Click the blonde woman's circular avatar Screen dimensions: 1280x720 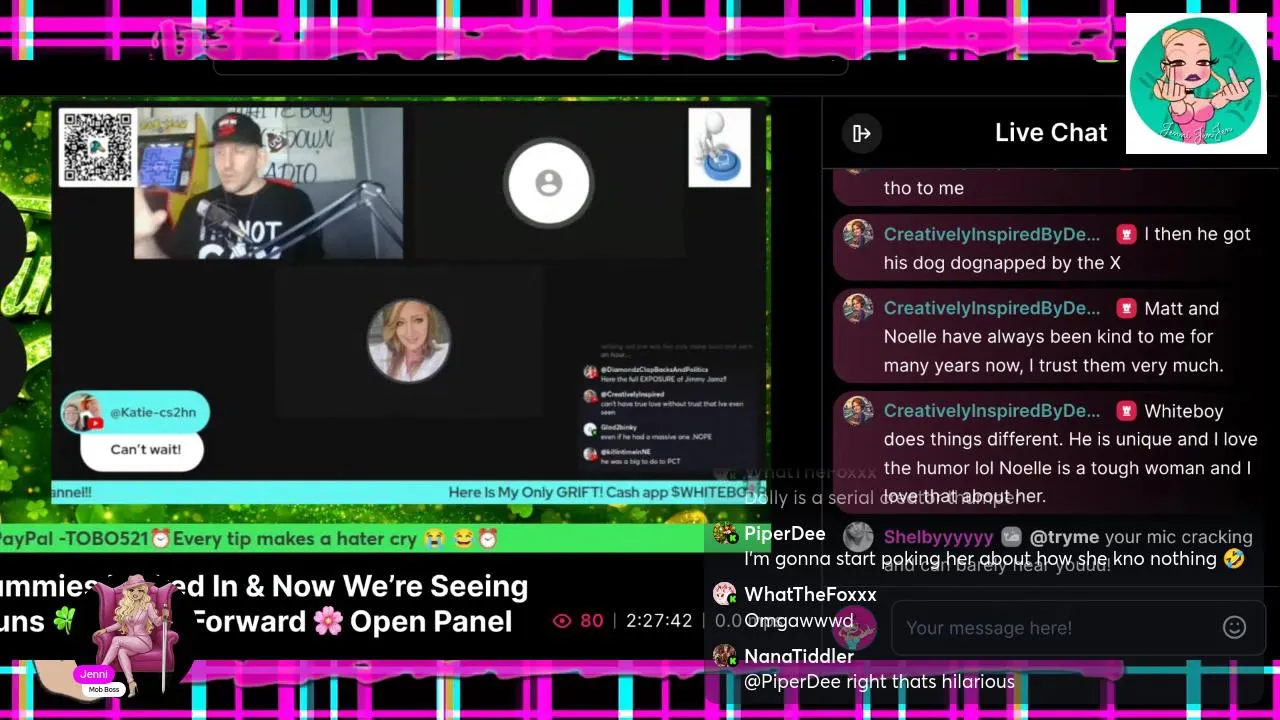point(408,340)
